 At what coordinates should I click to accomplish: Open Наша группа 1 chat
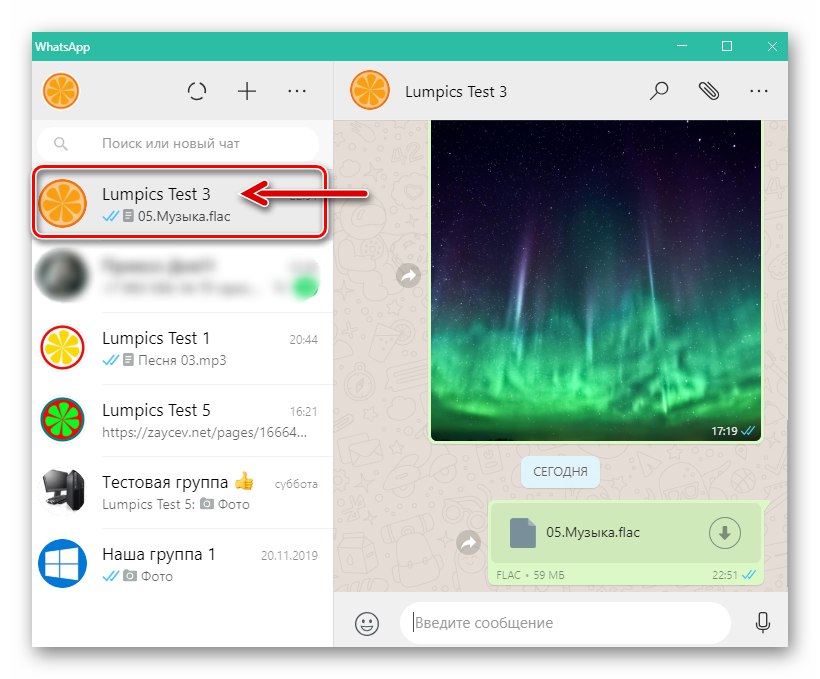(x=182, y=564)
